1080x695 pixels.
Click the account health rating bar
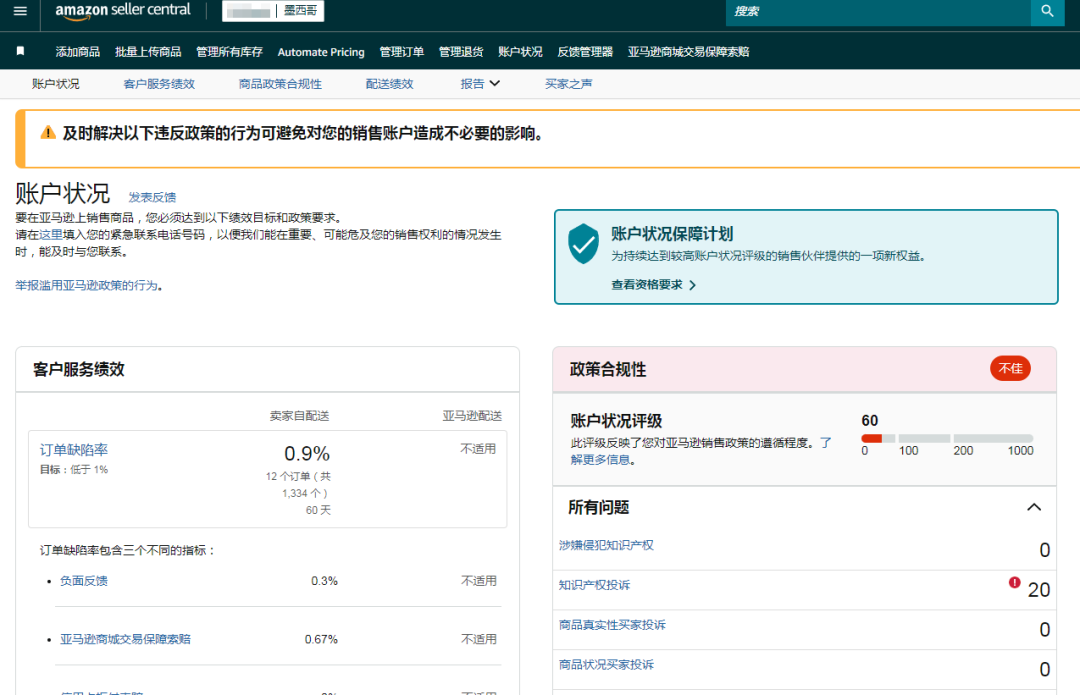pyautogui.click(x=947, y=438)
